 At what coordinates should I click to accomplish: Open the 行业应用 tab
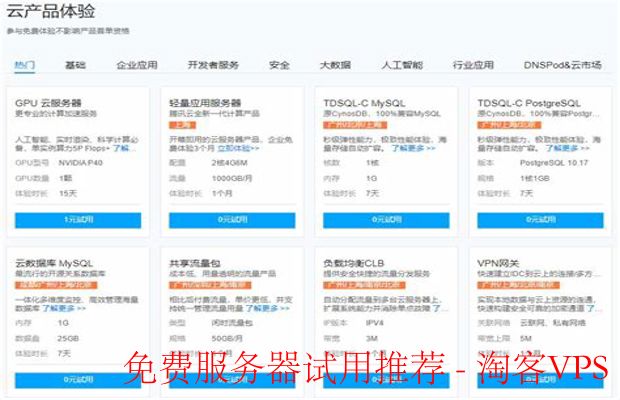click(x=473, y=65)
